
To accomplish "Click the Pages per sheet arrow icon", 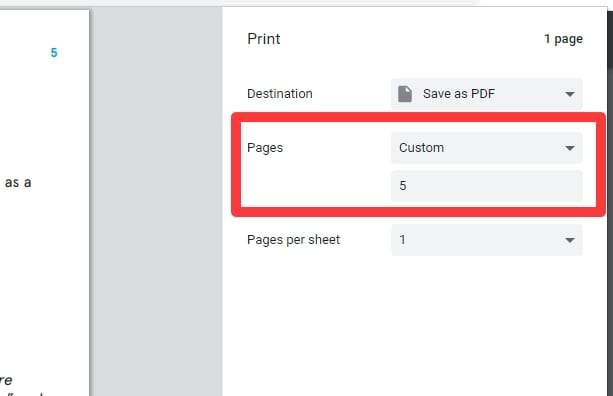I will [570, 240].
